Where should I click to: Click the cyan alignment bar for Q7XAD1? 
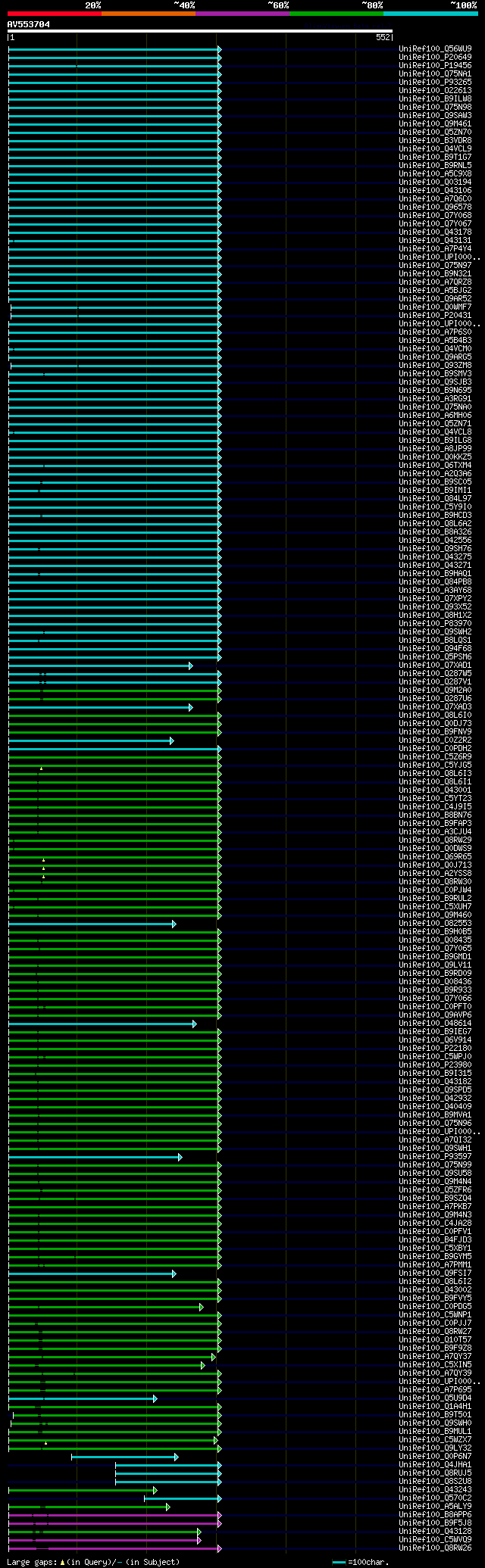tap(100, 666)
